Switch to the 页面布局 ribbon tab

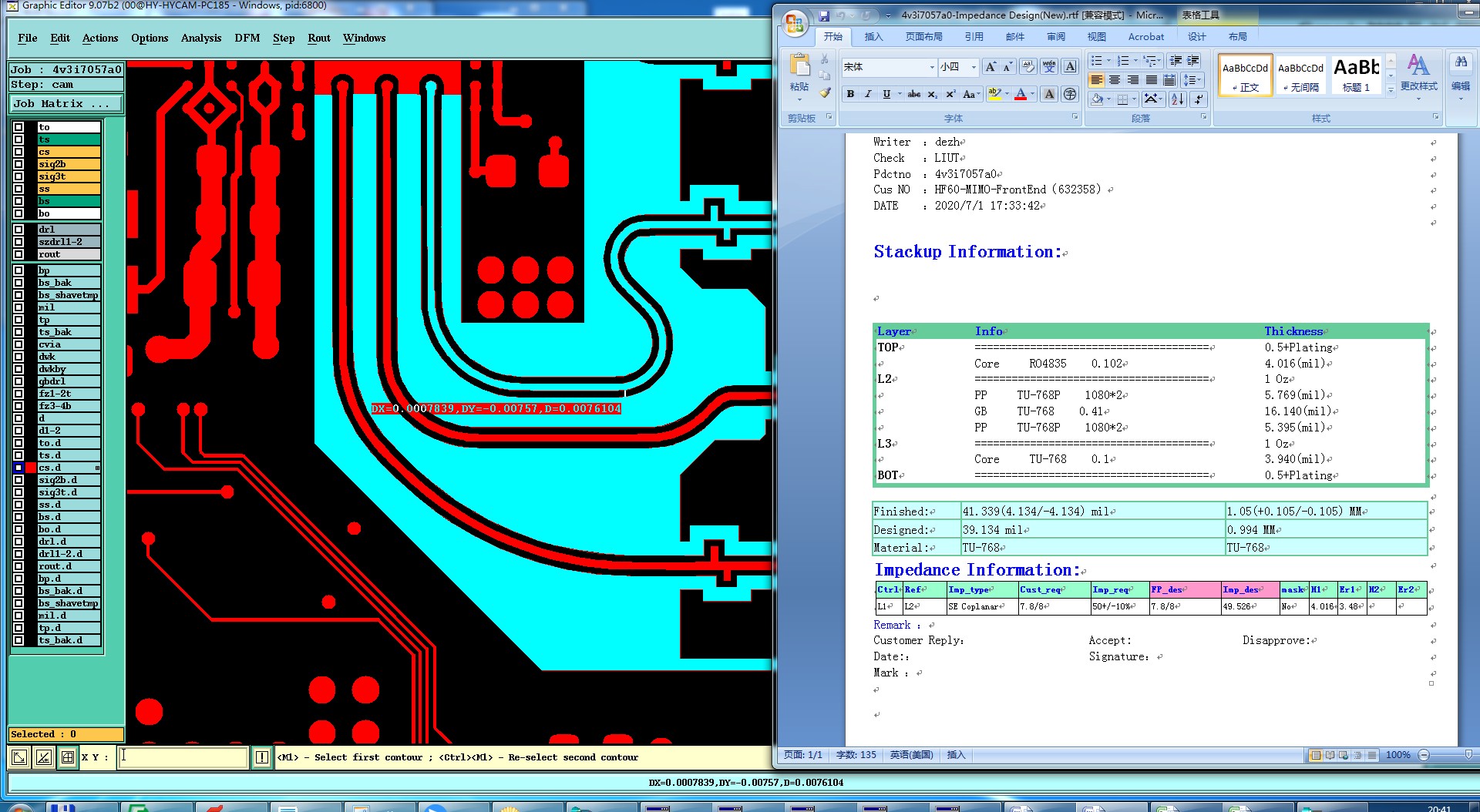pyautogui.click(x=923, y=36)
